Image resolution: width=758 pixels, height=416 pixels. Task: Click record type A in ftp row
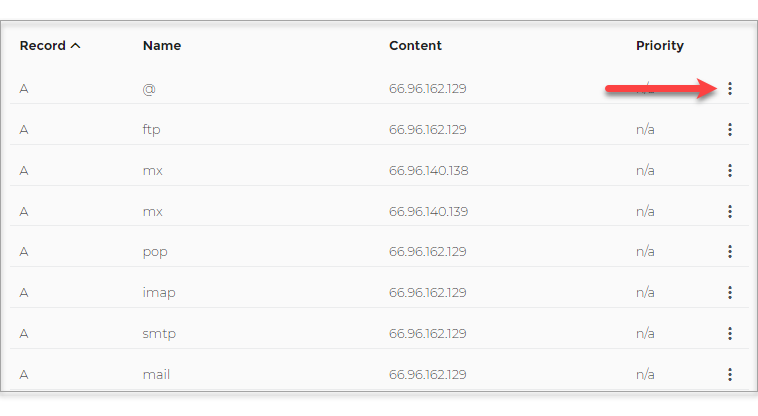coord(24,129)
